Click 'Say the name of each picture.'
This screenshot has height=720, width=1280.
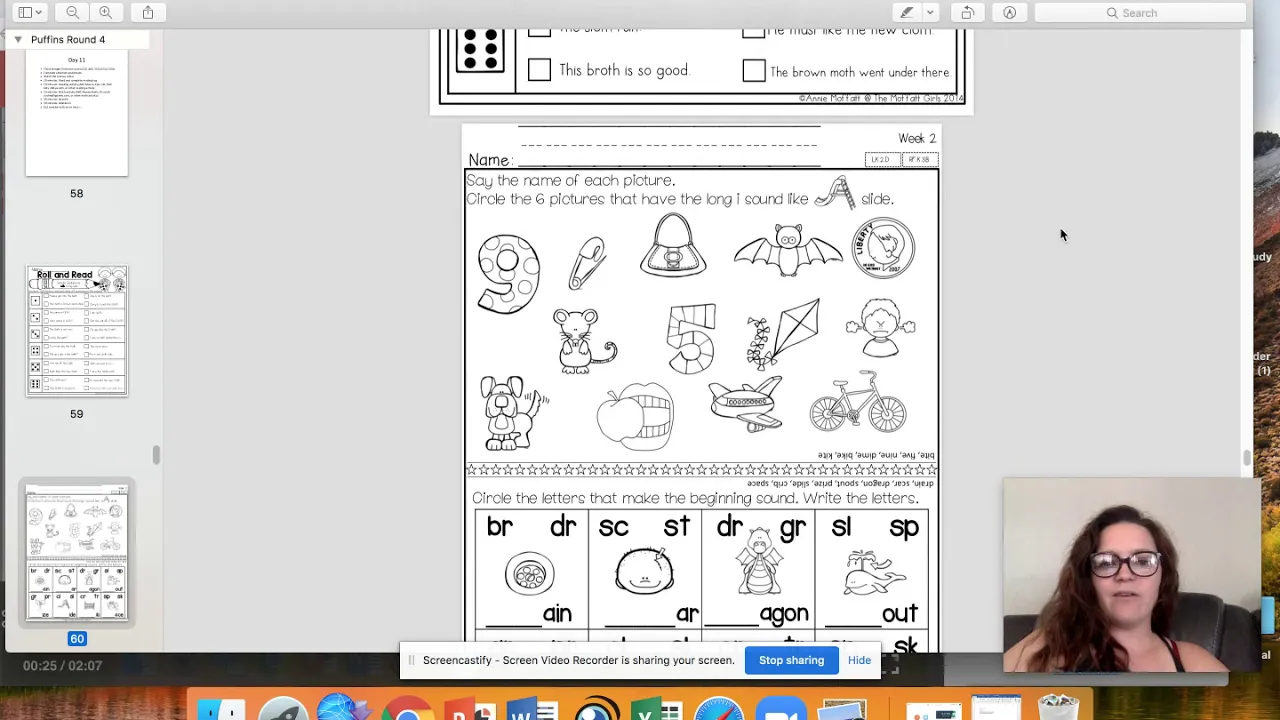click(x=571, y=180)
